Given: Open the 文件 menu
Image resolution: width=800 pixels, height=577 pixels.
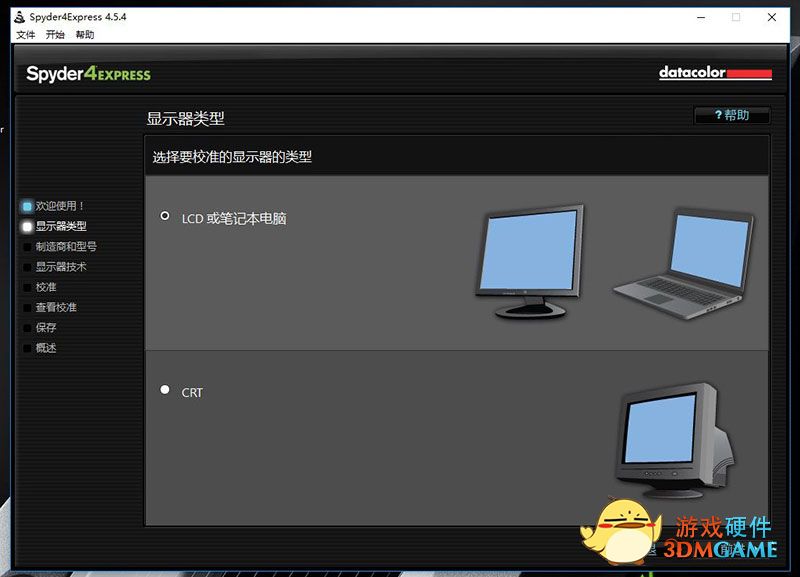Looking at the screenshot, I should [x=26, y=35].
